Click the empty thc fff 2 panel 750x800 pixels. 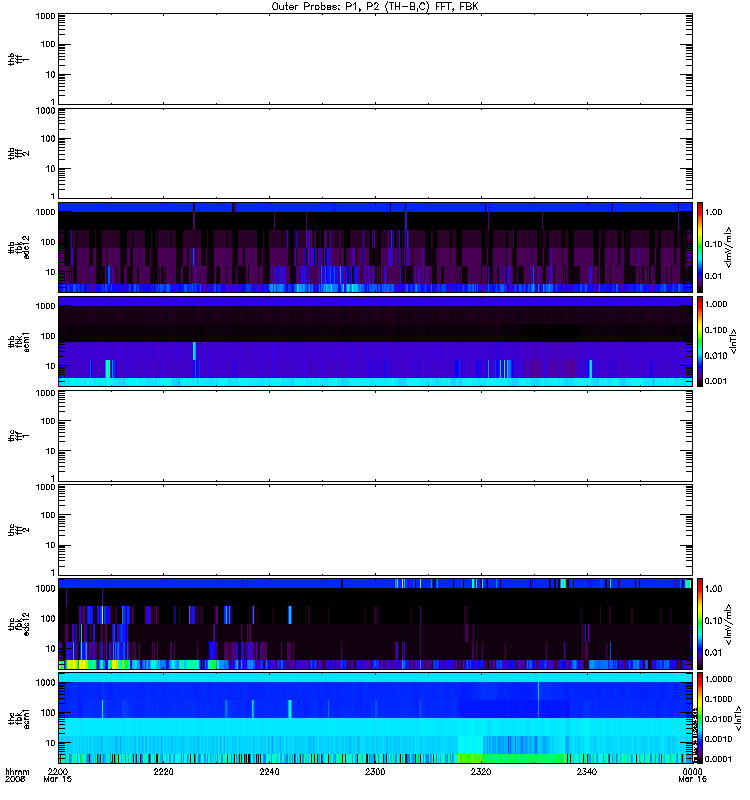375,530
